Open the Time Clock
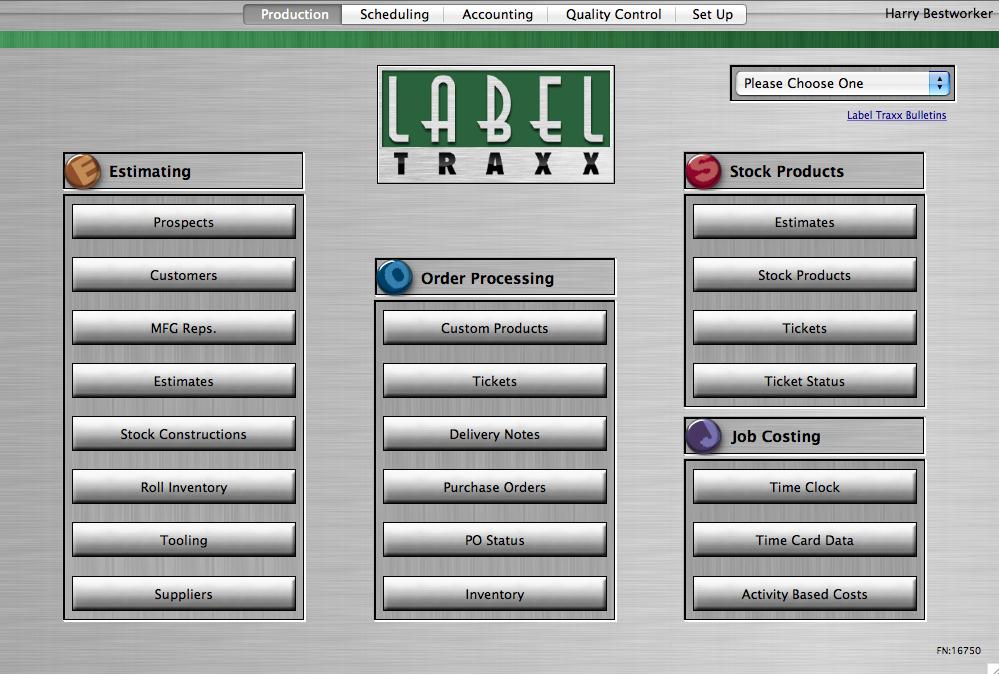The width and height of the screenshot is (999, 674). (804, 487)
